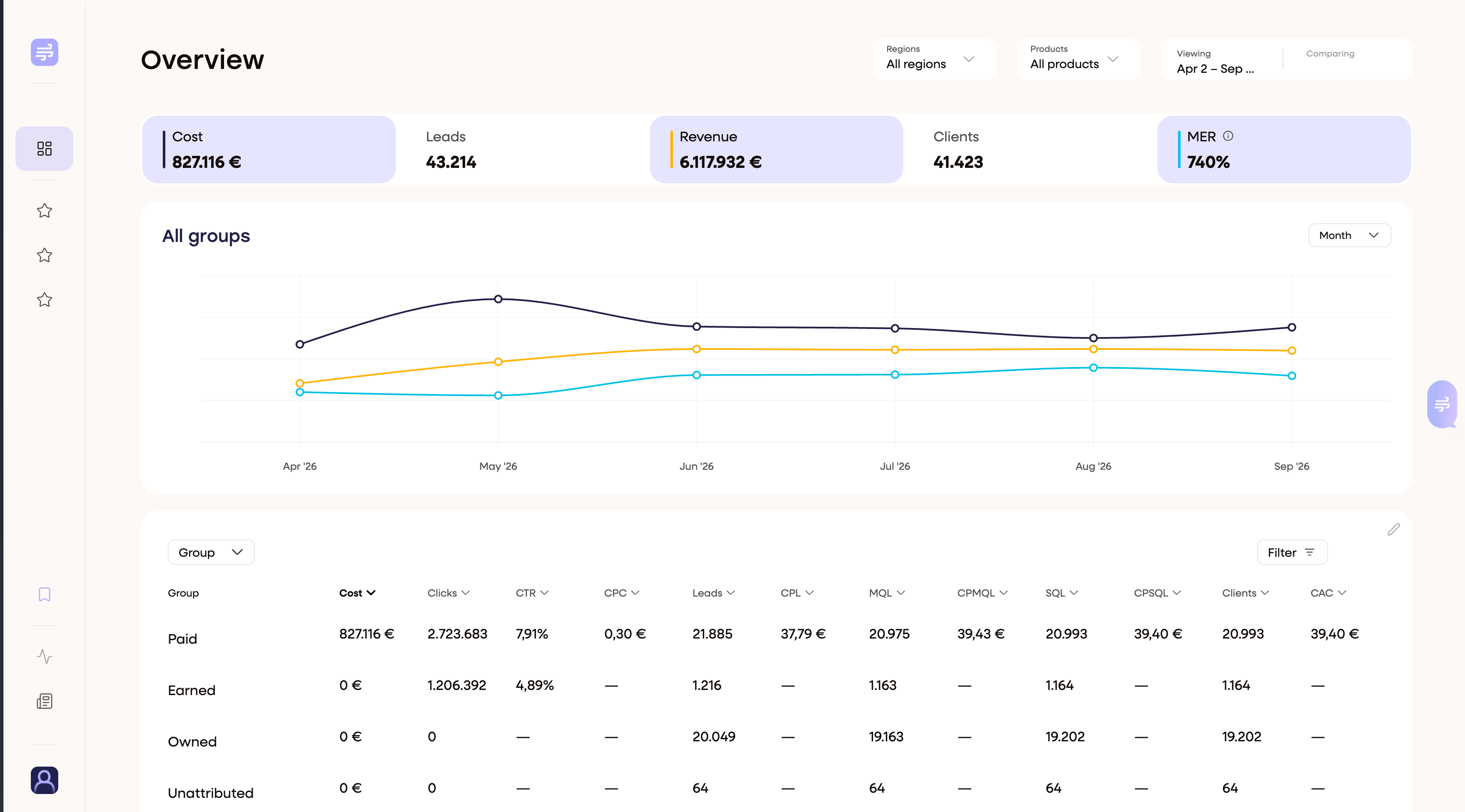Toggle the Leads metric card
Viewport: 1465px width, 812px height.
coord(522,149)
